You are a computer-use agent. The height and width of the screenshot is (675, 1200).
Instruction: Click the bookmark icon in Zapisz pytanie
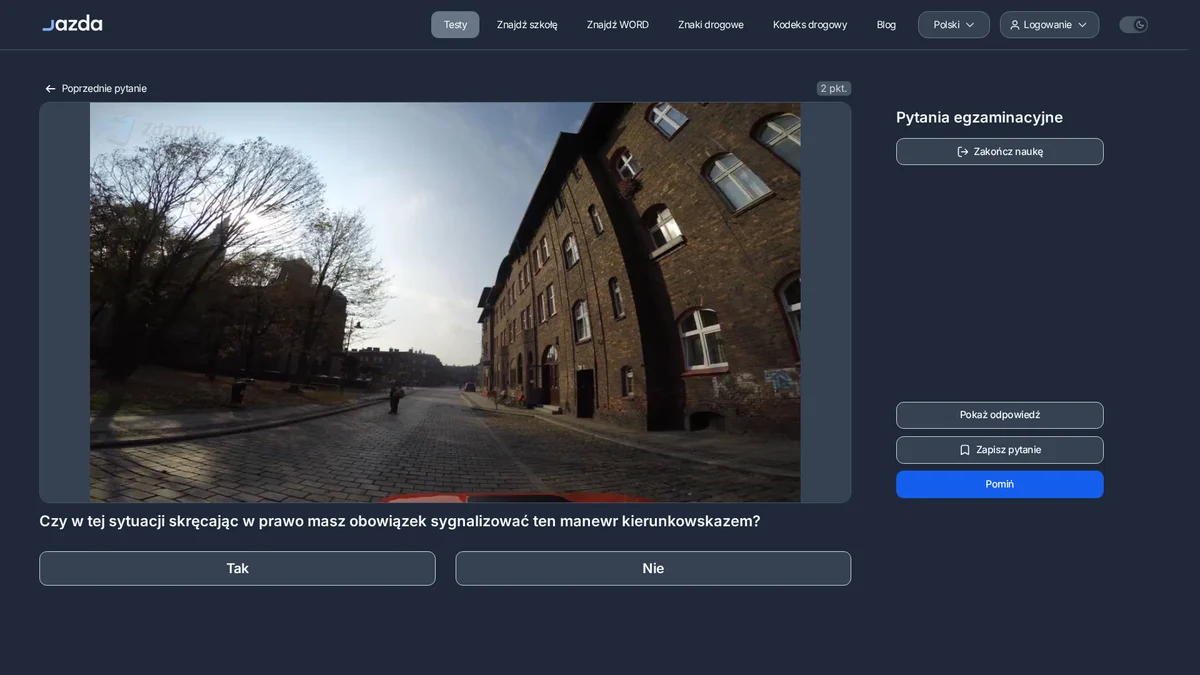pyautogui.click(x=965, y=450)
